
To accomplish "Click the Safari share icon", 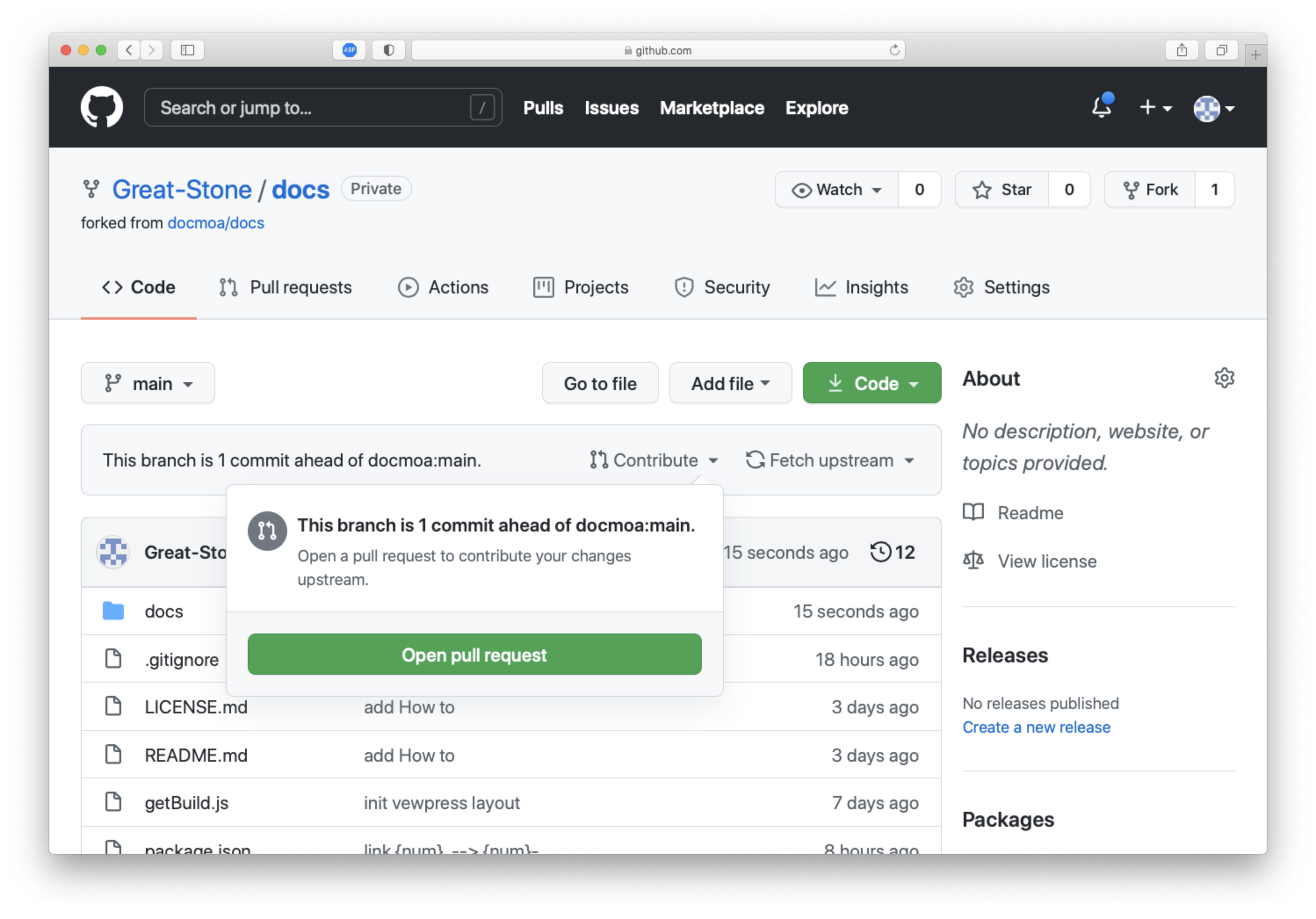I will 1182,51.
